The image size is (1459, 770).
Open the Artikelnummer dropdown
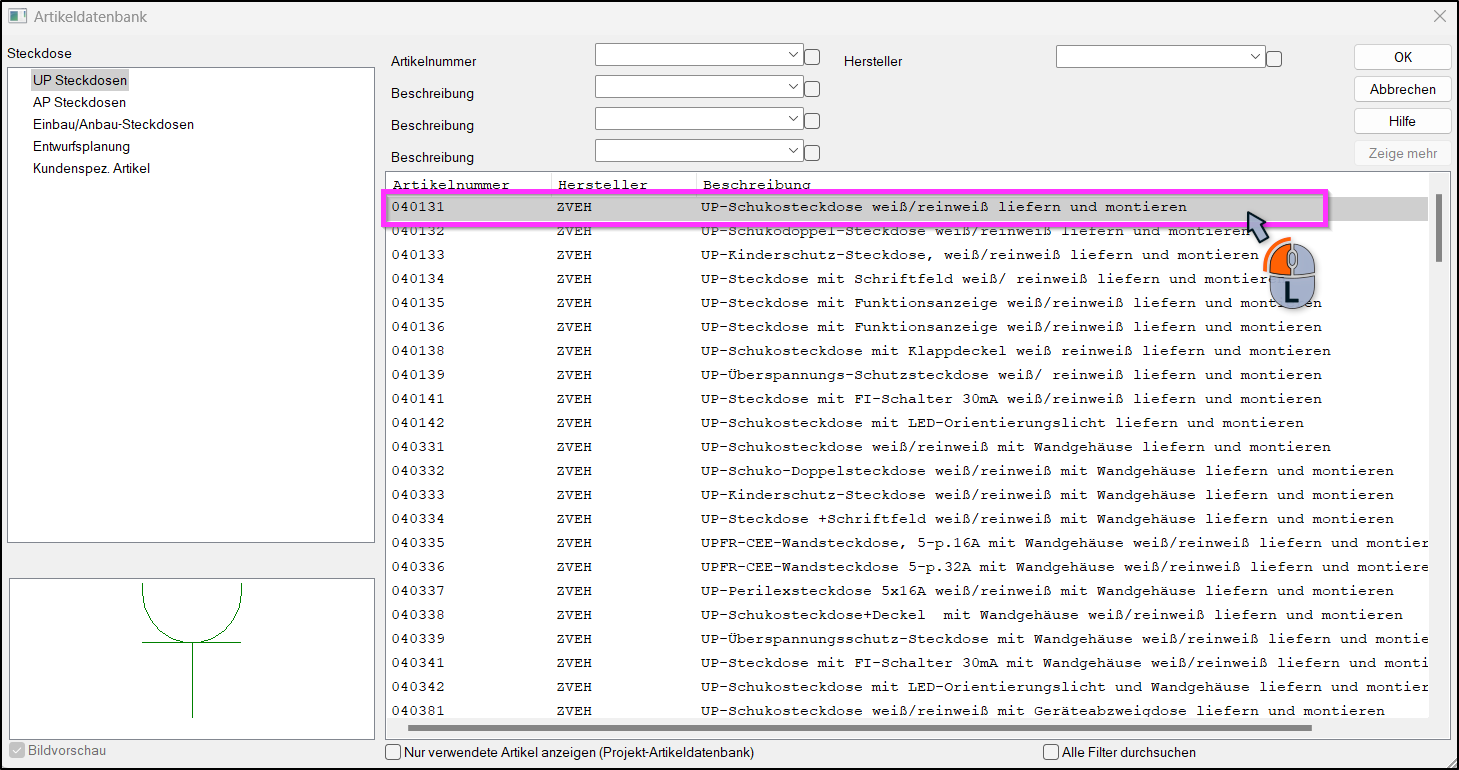[699, 55]
